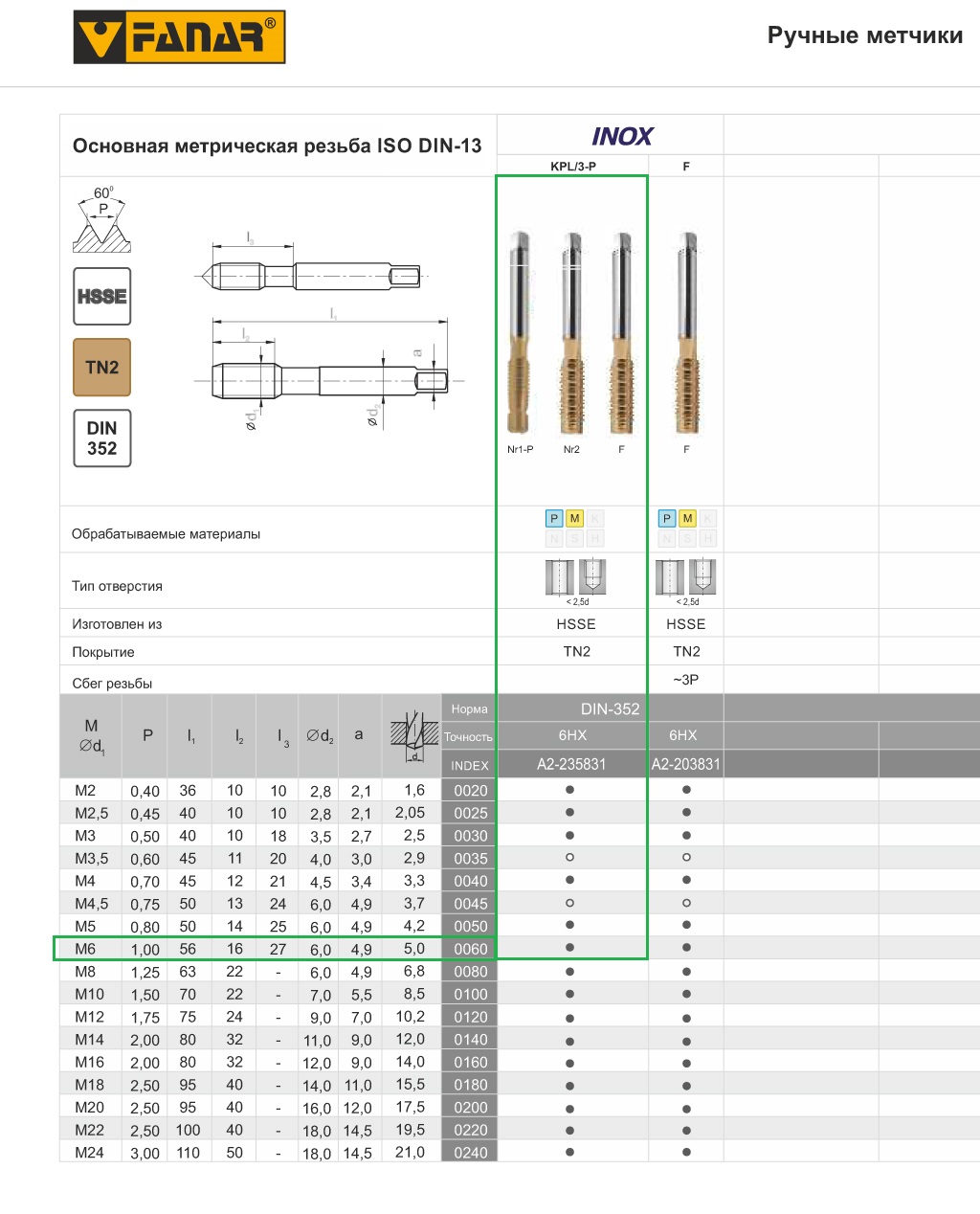980x1214 pixels.
Task: Click yellow M material icon under KPL/3-P
Action: (x=574, y=518)
